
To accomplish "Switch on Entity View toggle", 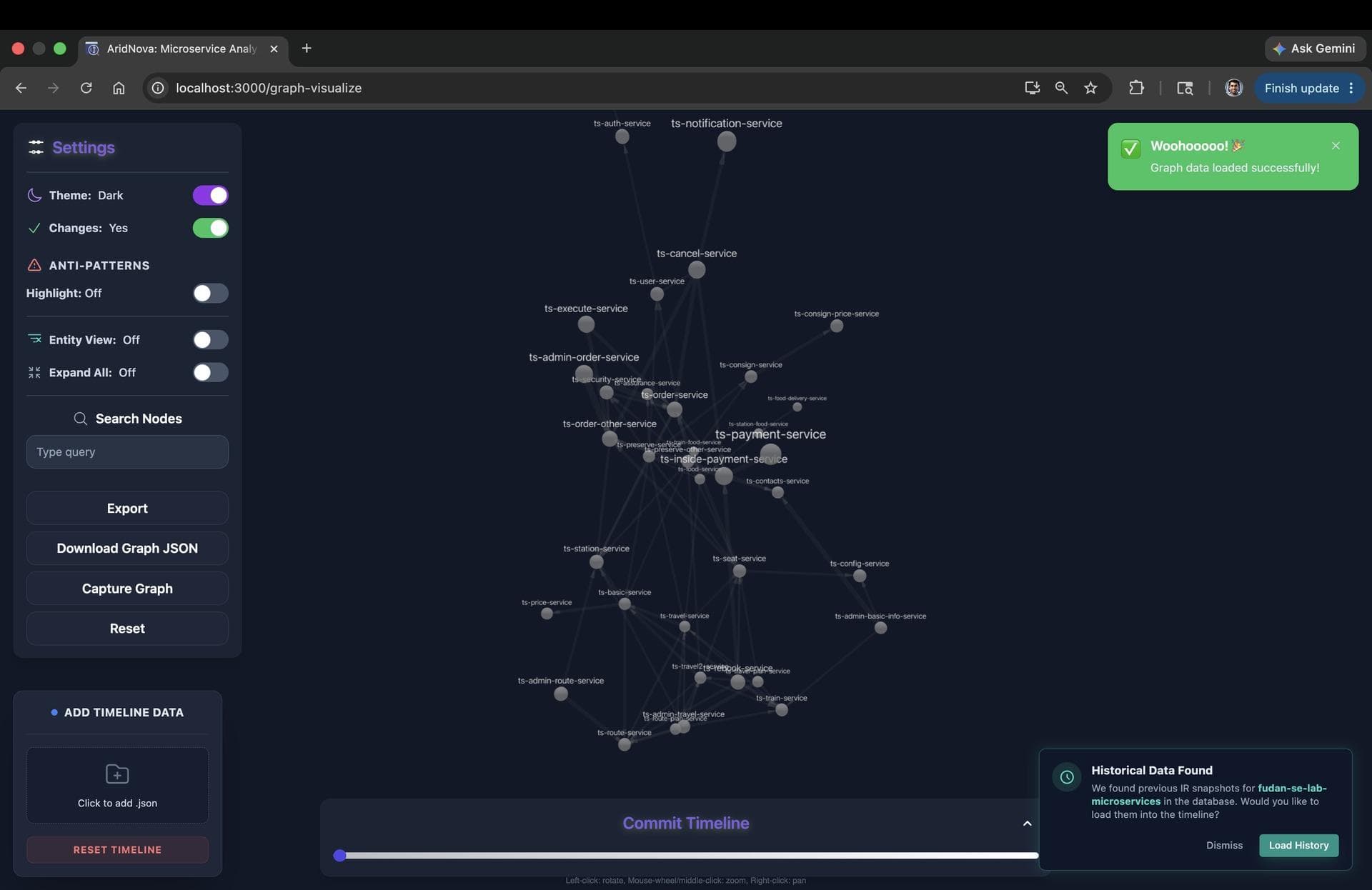I will tap(210, 339).
